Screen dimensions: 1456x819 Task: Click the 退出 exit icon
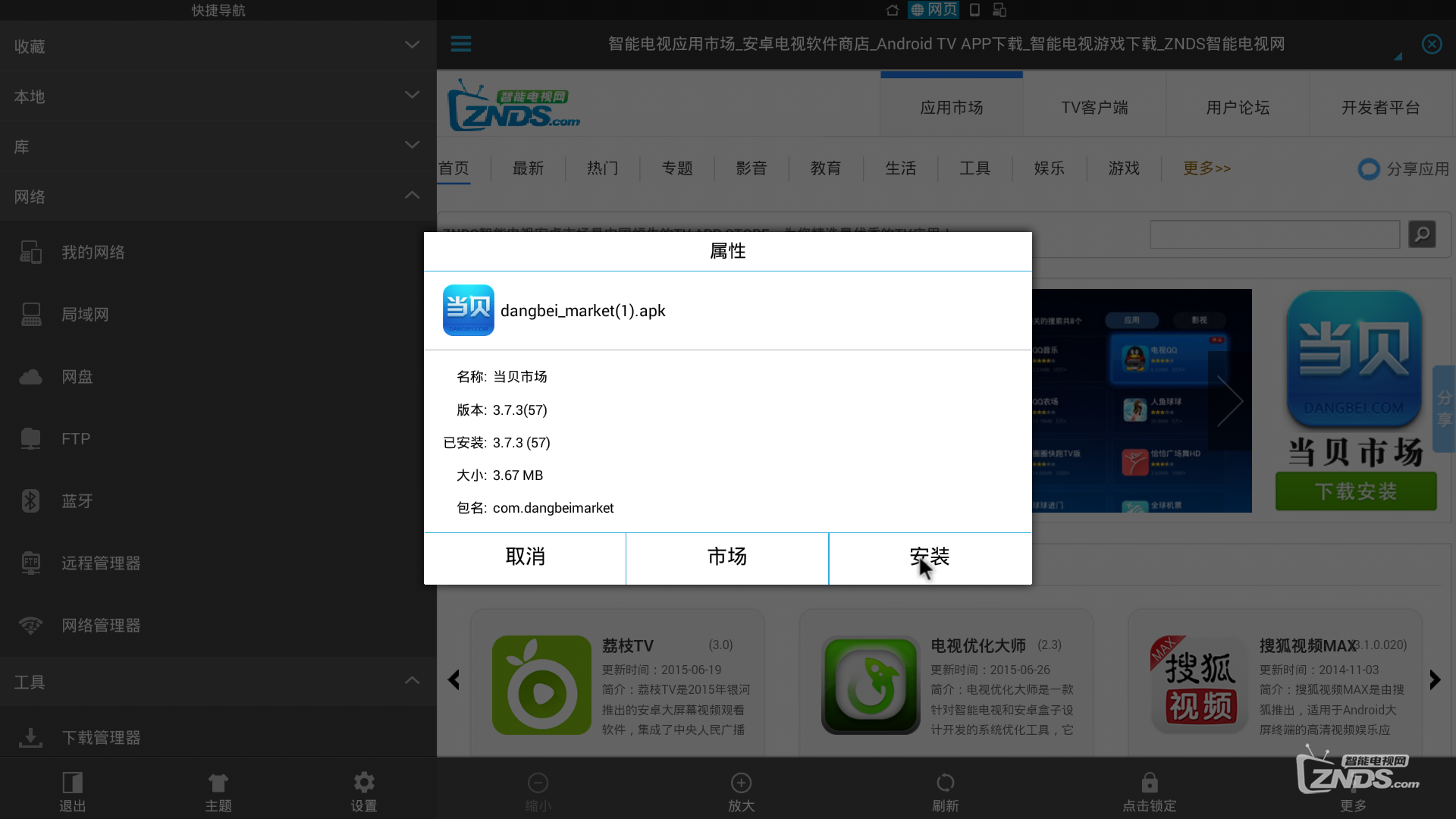point(73,791)
